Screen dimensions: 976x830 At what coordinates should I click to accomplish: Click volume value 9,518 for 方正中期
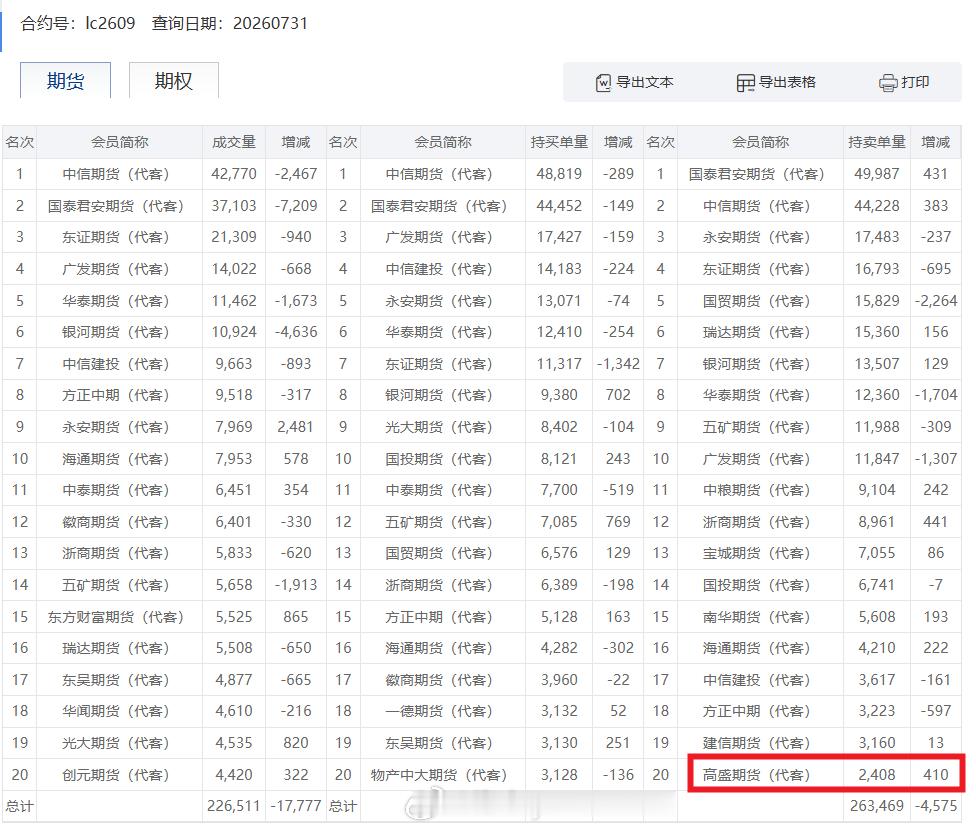pyautogui.click(x=234, y=395)
